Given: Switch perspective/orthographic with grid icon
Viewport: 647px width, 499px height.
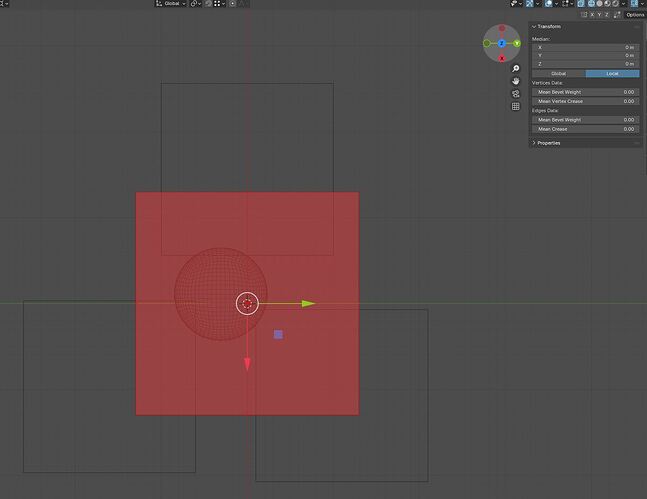Looking at the screenshot, I should pyautogui.click(x=516, y=106).
